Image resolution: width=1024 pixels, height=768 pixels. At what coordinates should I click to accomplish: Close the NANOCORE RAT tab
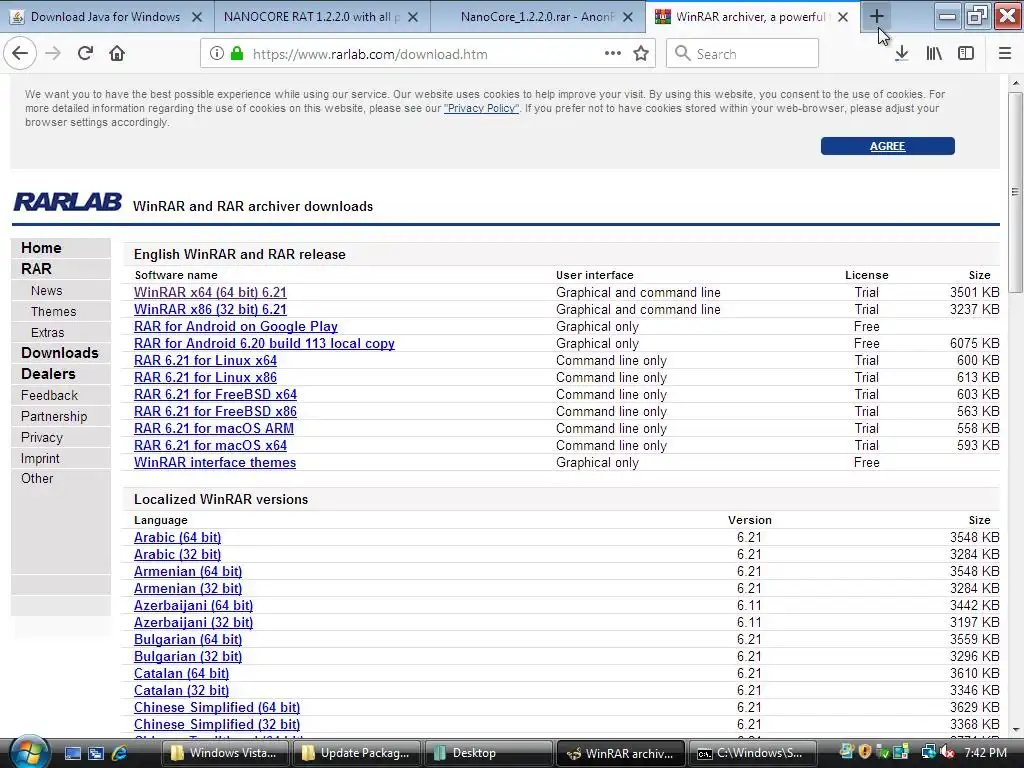click(413, 17)
